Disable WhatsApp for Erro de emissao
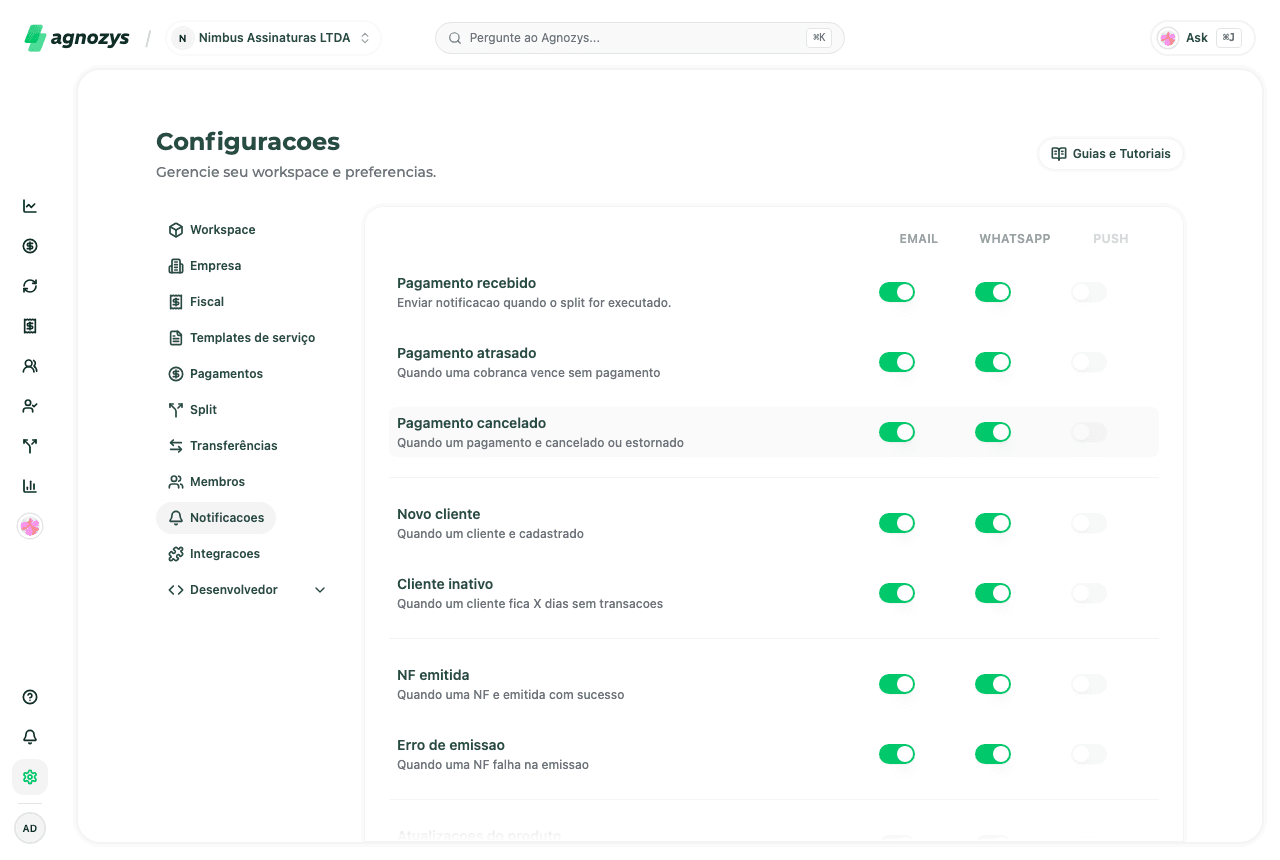 point(993,754)
